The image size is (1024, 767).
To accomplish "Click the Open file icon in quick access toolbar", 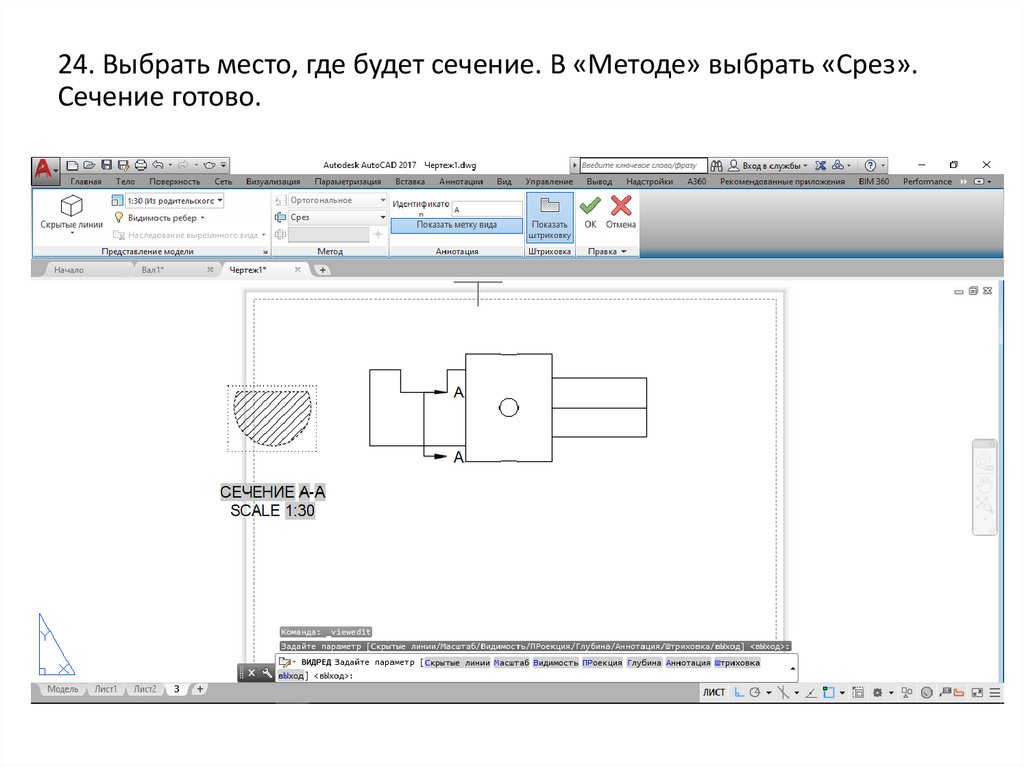I will click(x=89, y=165).
